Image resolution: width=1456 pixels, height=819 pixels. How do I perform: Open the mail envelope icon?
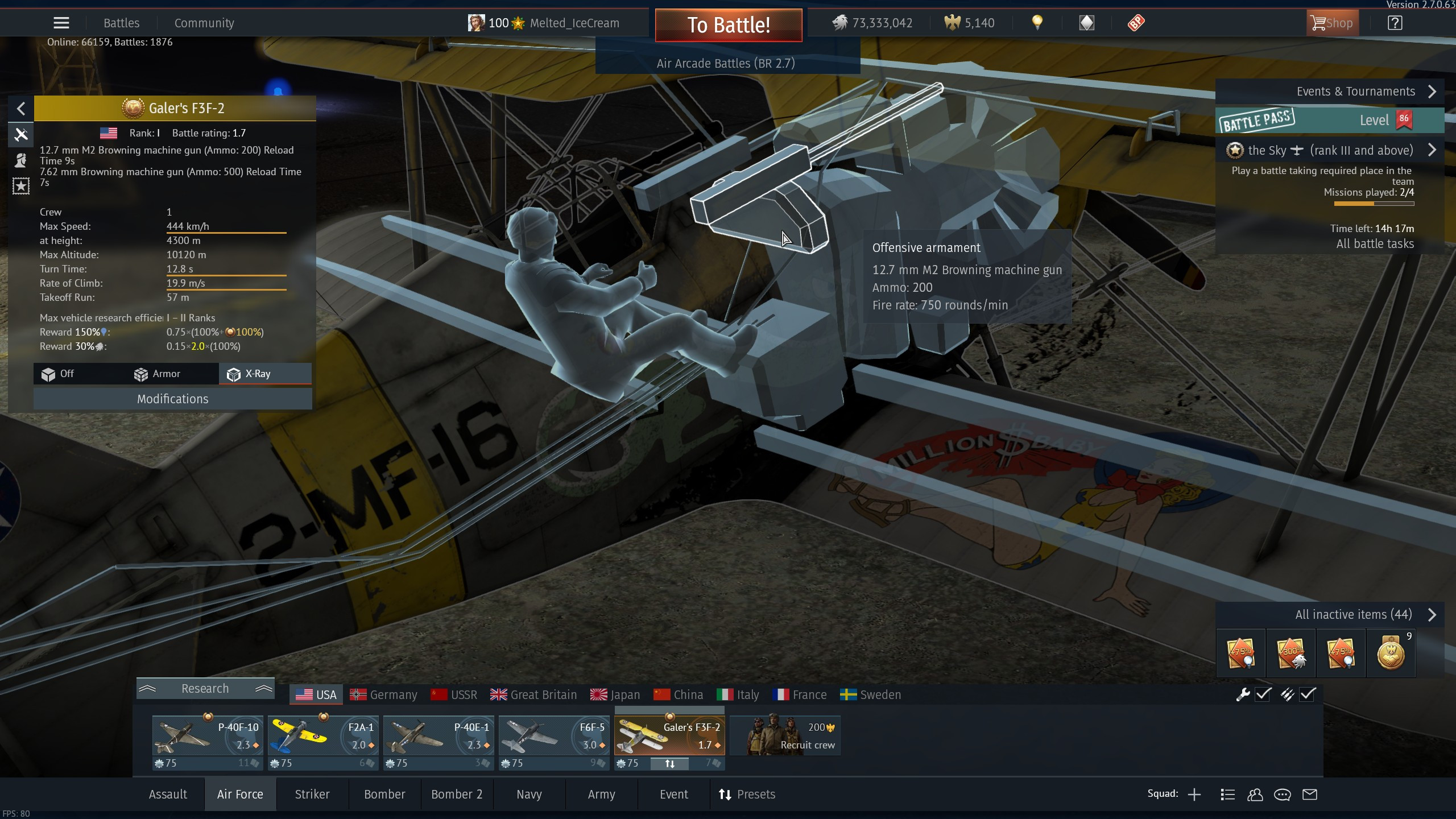click(1310, 795)
